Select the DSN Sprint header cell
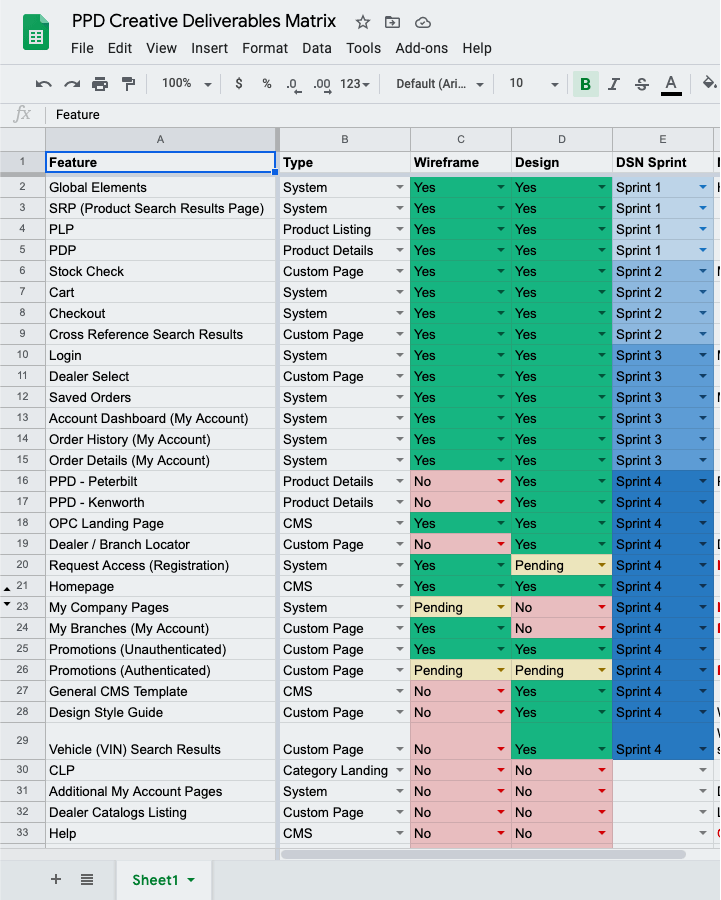 click(x=662, y=162)
